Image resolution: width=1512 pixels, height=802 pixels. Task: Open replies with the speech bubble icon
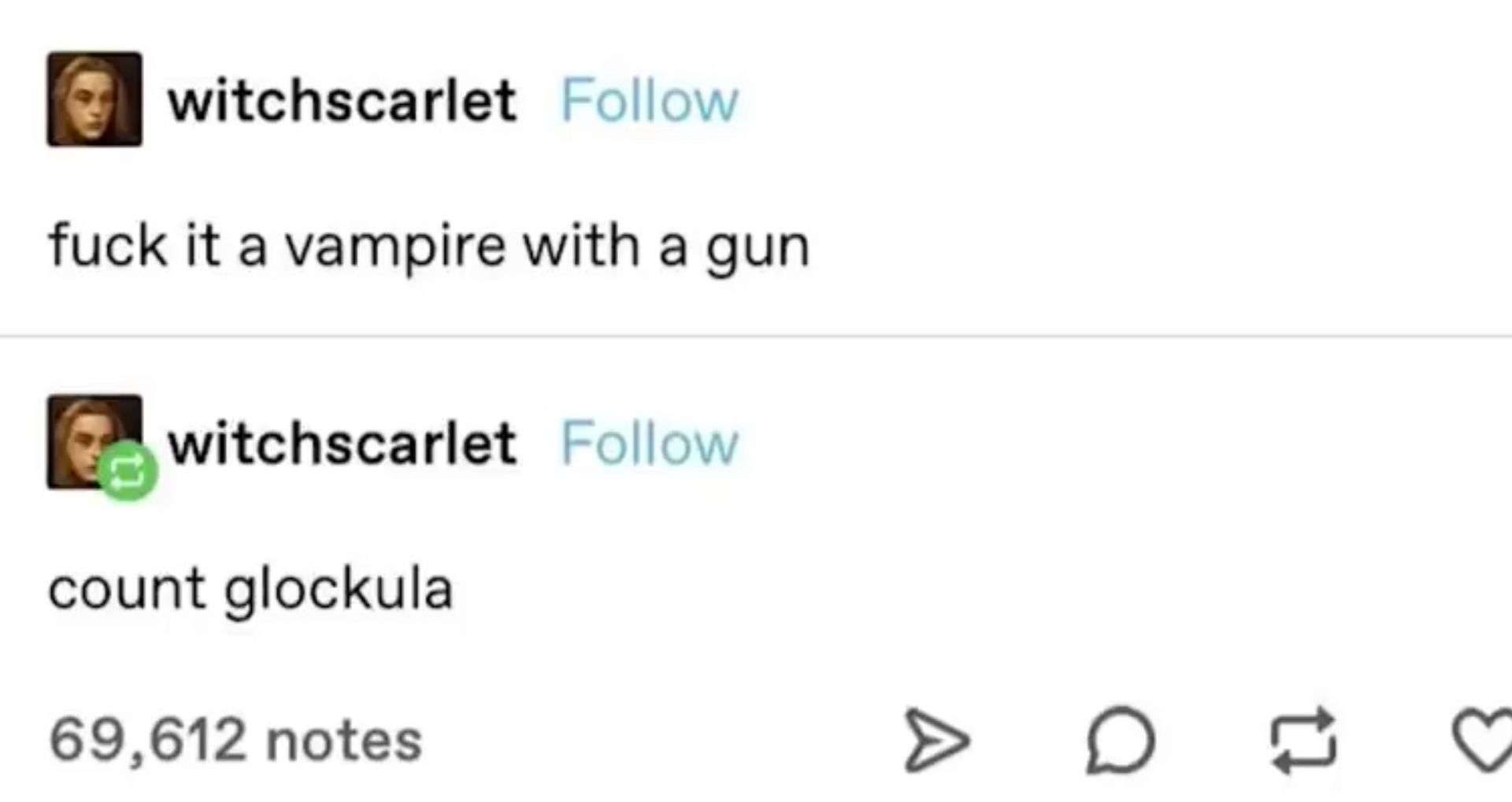1120,740
